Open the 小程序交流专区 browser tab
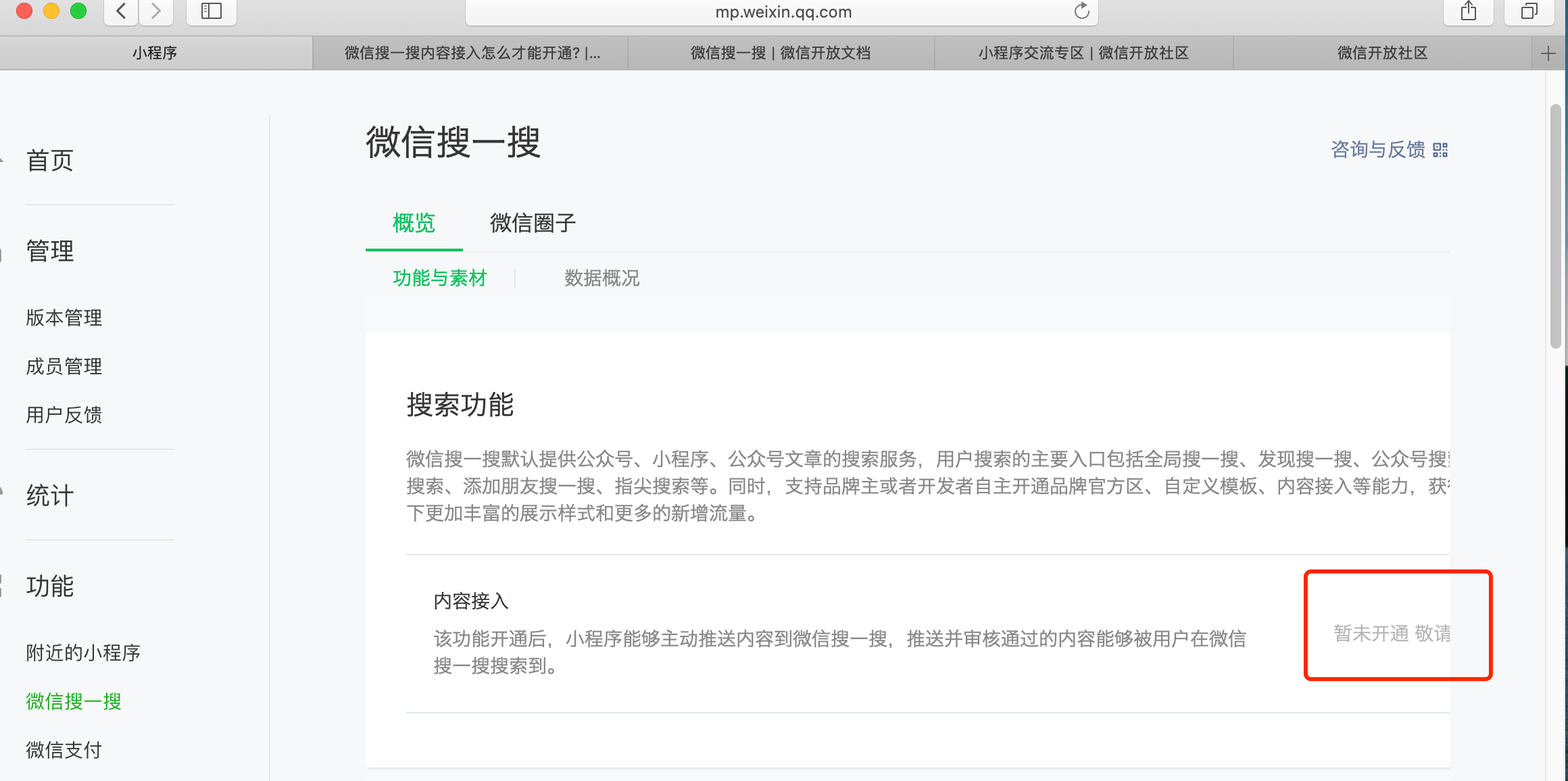 (x=1083, y=53)
